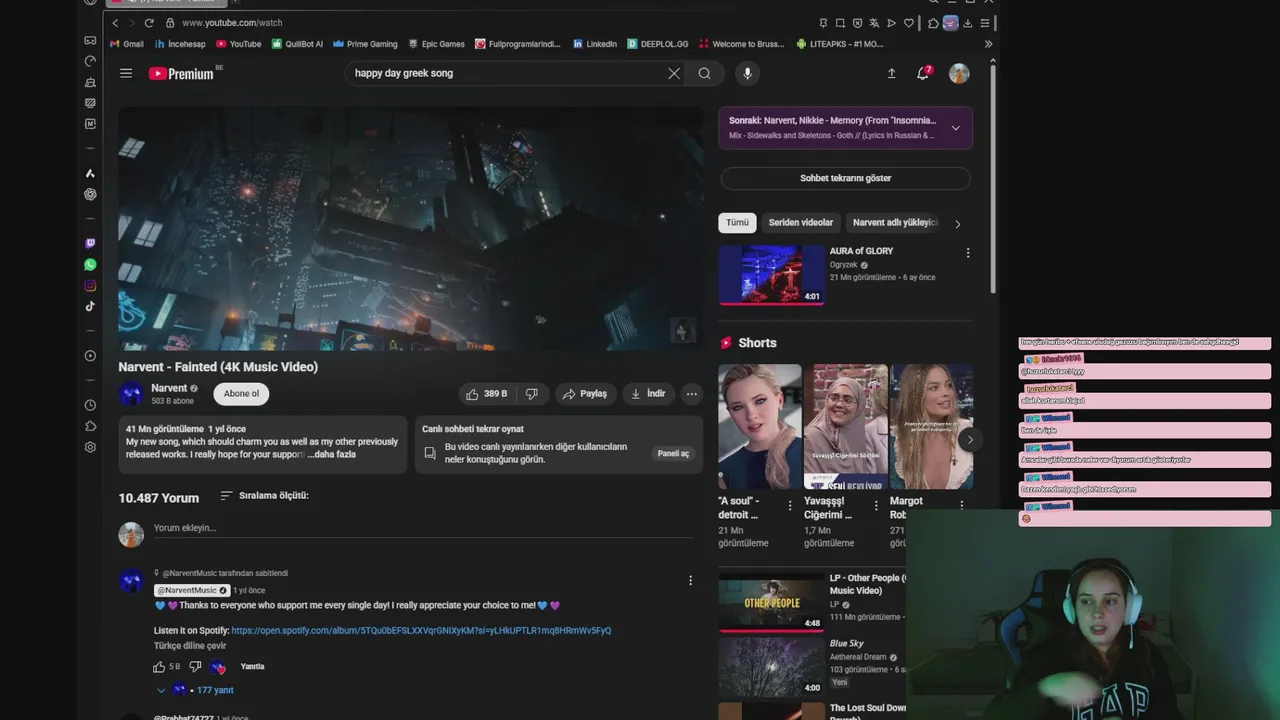The image size is (1280, 720).
Task: Open extensions cube in sidebar
Action: click(90, 426)
